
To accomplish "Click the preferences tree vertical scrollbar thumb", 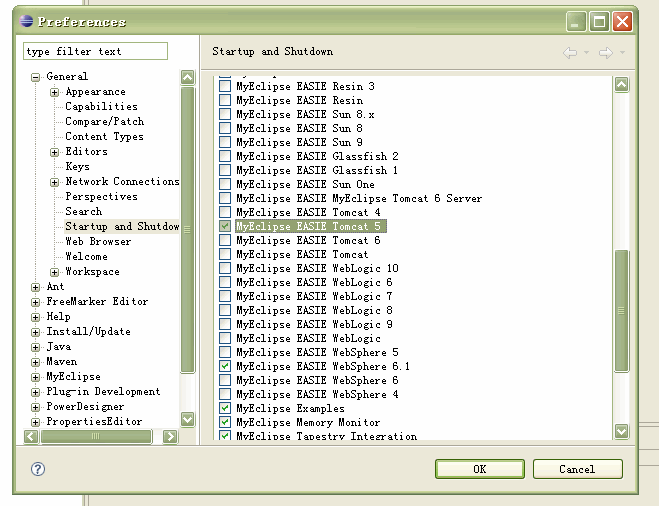I will [187, 229].
